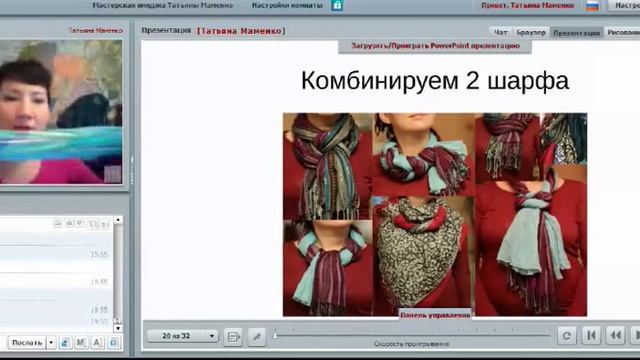Go to previous slide with rewind button
Viewport: 640px width, 360px height.
coord(616,336)
